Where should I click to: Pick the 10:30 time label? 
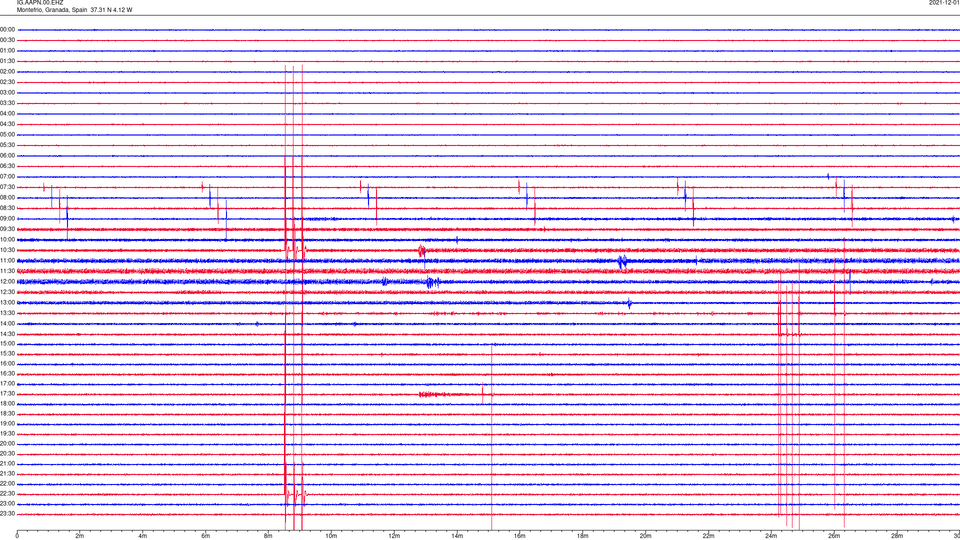tap(7, 250)
